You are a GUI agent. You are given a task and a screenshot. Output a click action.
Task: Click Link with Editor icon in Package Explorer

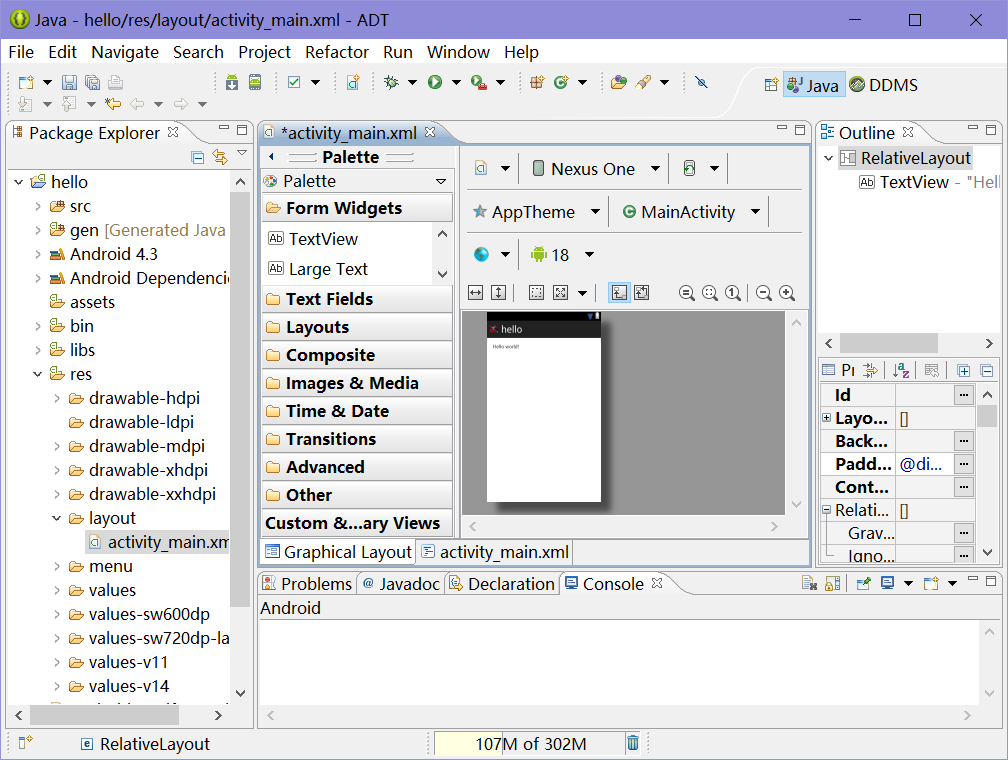(220, 157)
